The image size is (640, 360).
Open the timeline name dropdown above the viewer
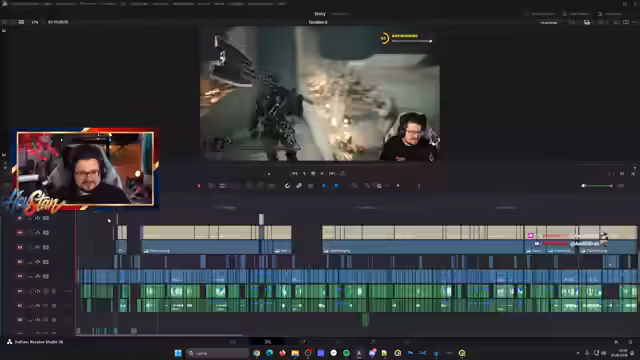318,22
